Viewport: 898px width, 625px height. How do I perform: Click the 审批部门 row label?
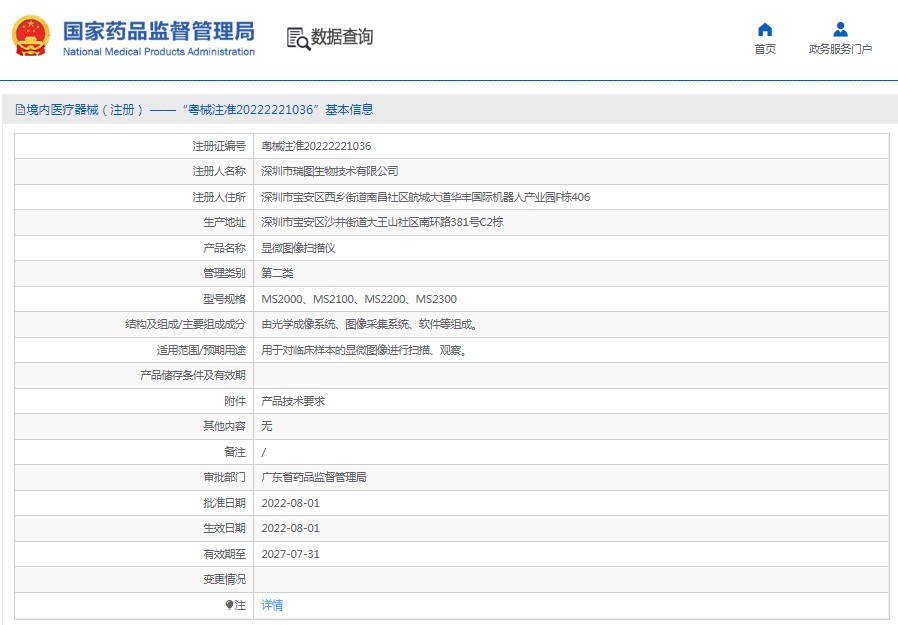(x=224, y=477)
